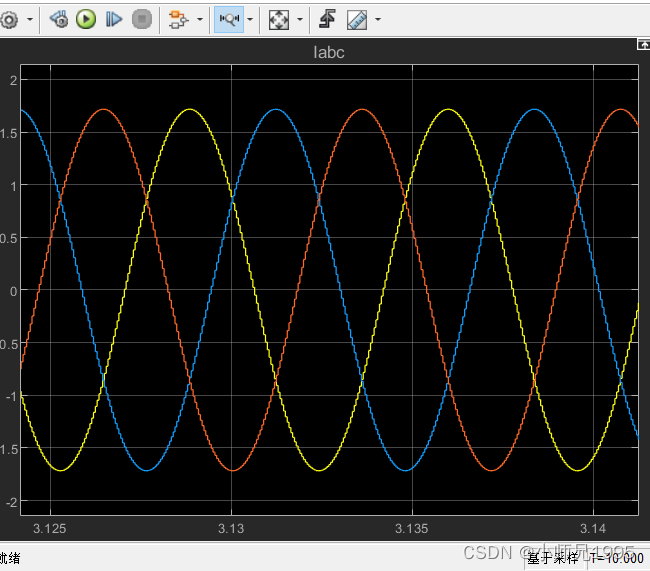Click the maximize axes button near Iabc
The image size is (650, 571).
[x=643, y=44]
